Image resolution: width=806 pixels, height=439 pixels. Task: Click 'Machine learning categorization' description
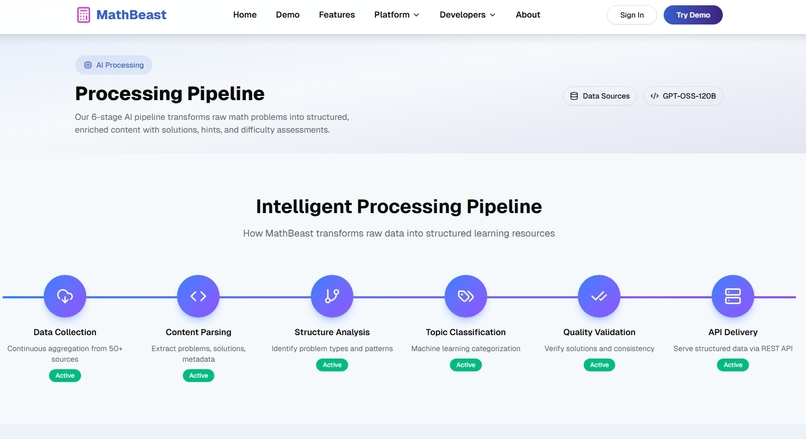(466, 349)
